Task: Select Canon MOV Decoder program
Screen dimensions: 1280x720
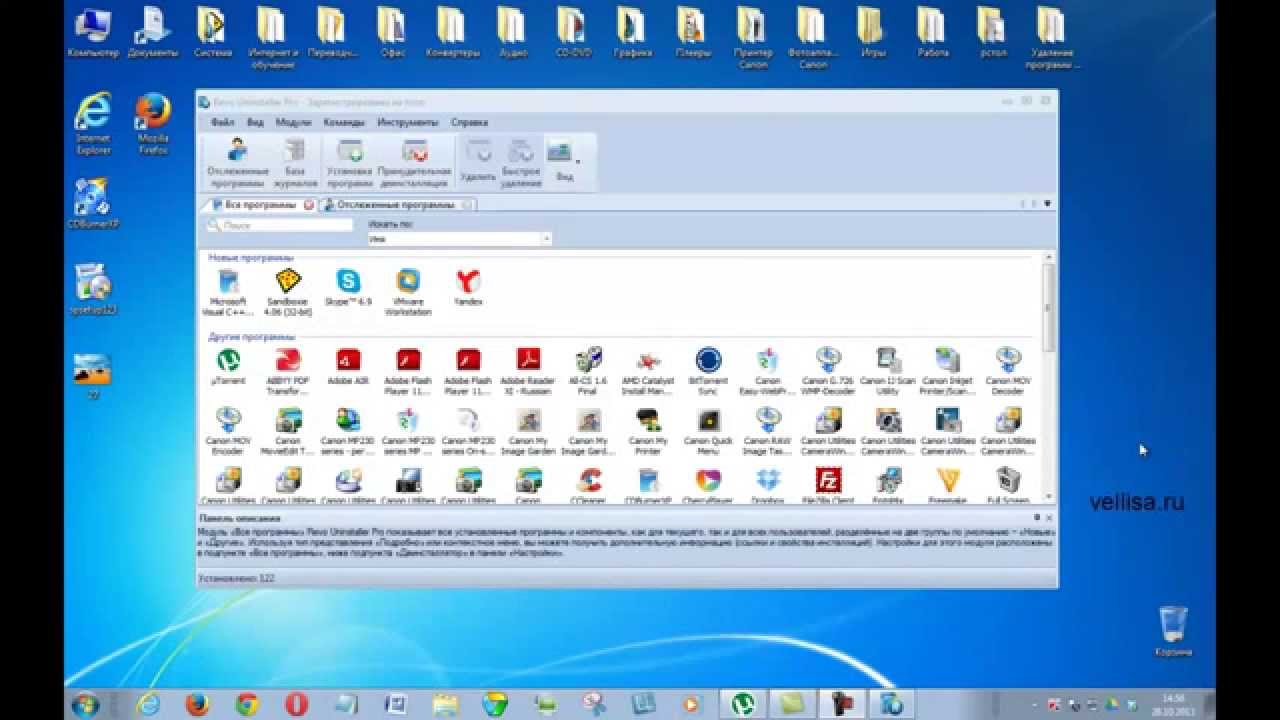Action: click(1008, 372)
